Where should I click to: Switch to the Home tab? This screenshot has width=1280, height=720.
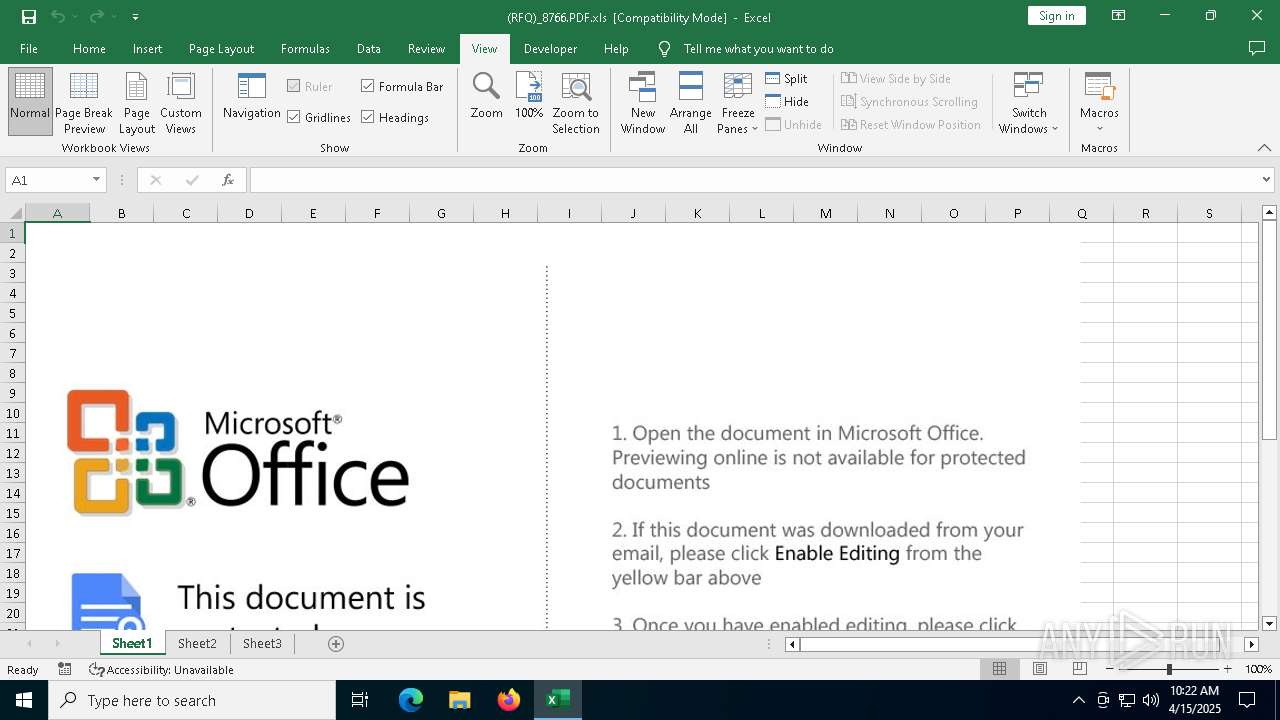89,48
